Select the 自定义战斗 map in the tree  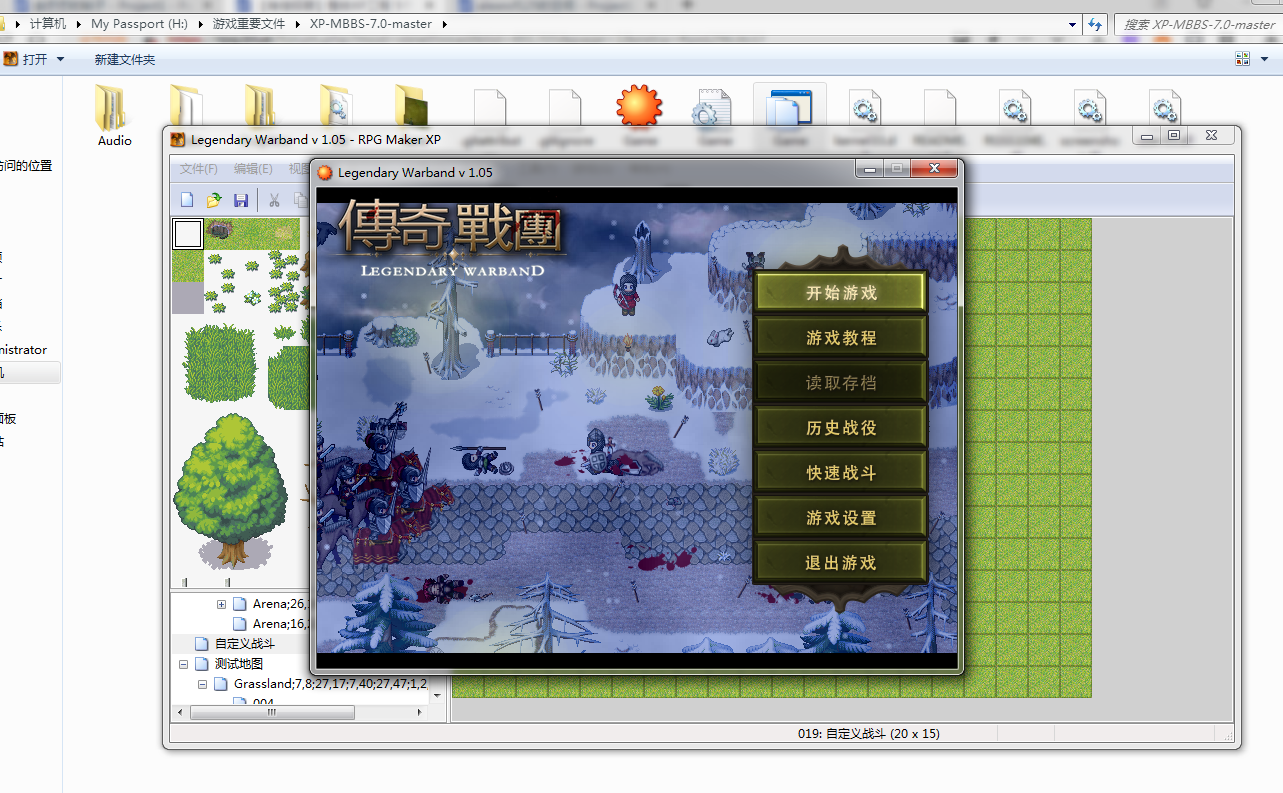243,644
